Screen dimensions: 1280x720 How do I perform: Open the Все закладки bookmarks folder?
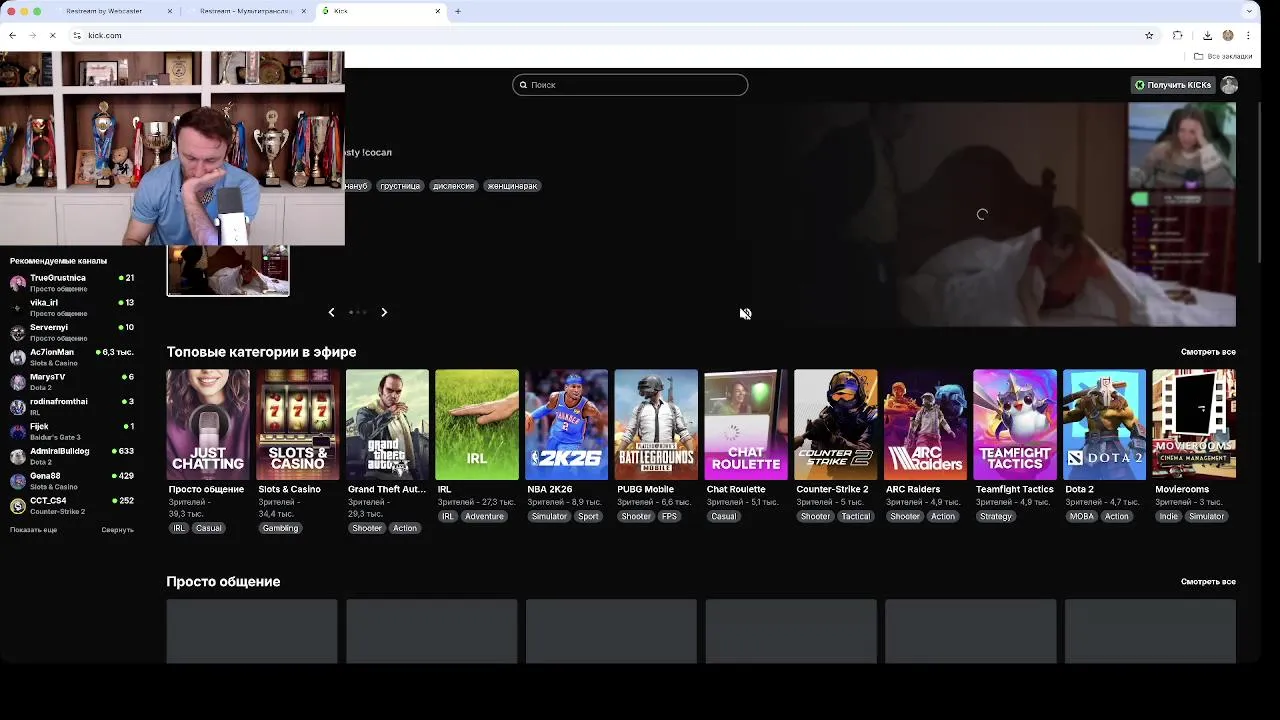[1222, 56]
